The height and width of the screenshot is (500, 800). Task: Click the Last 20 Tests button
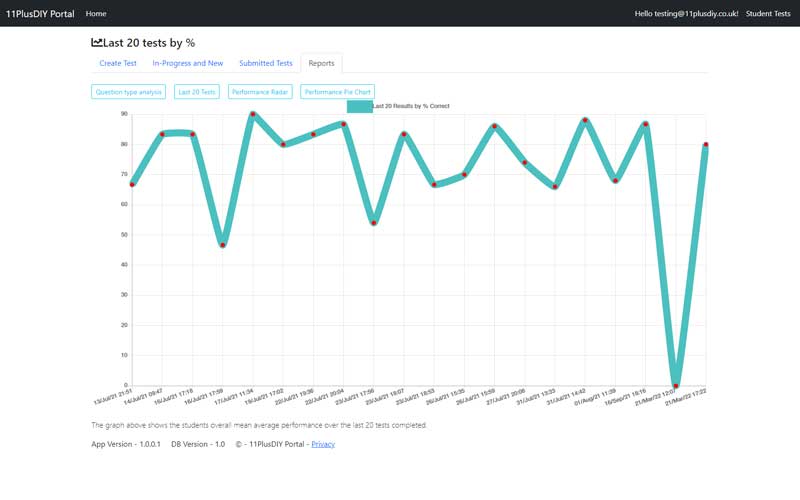click(197, 92)
